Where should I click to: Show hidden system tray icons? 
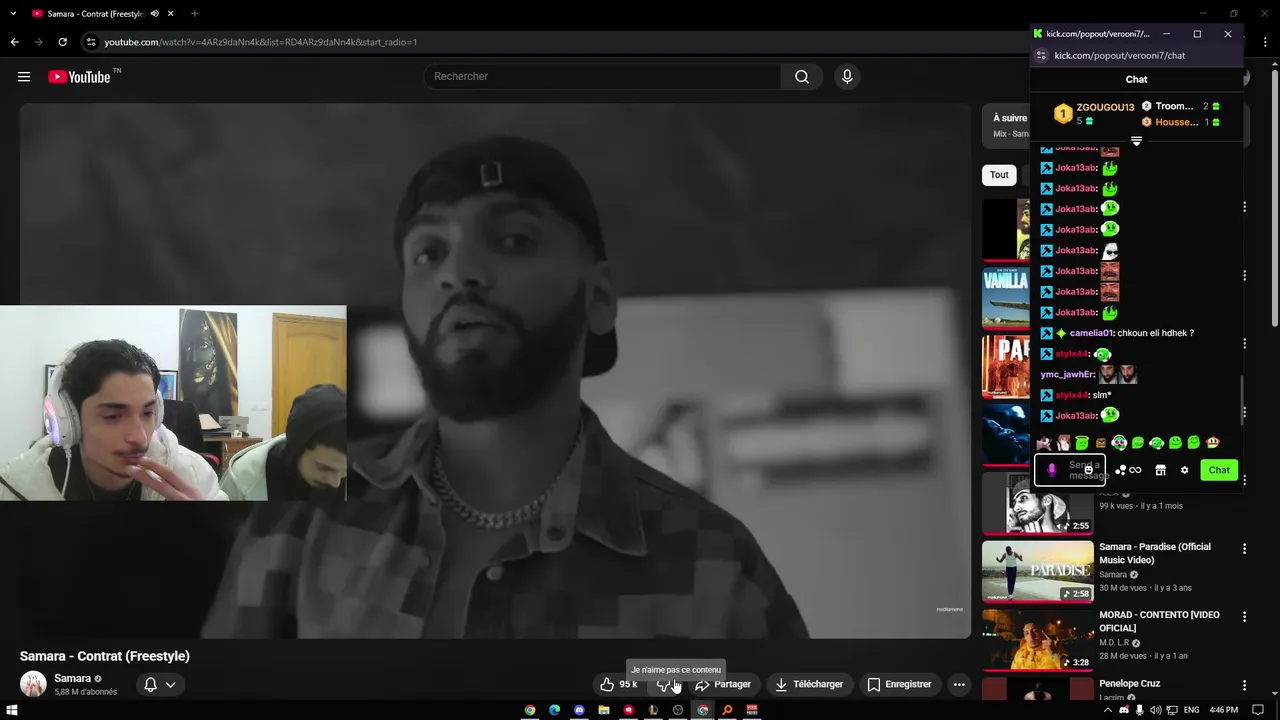[1108, 710]
